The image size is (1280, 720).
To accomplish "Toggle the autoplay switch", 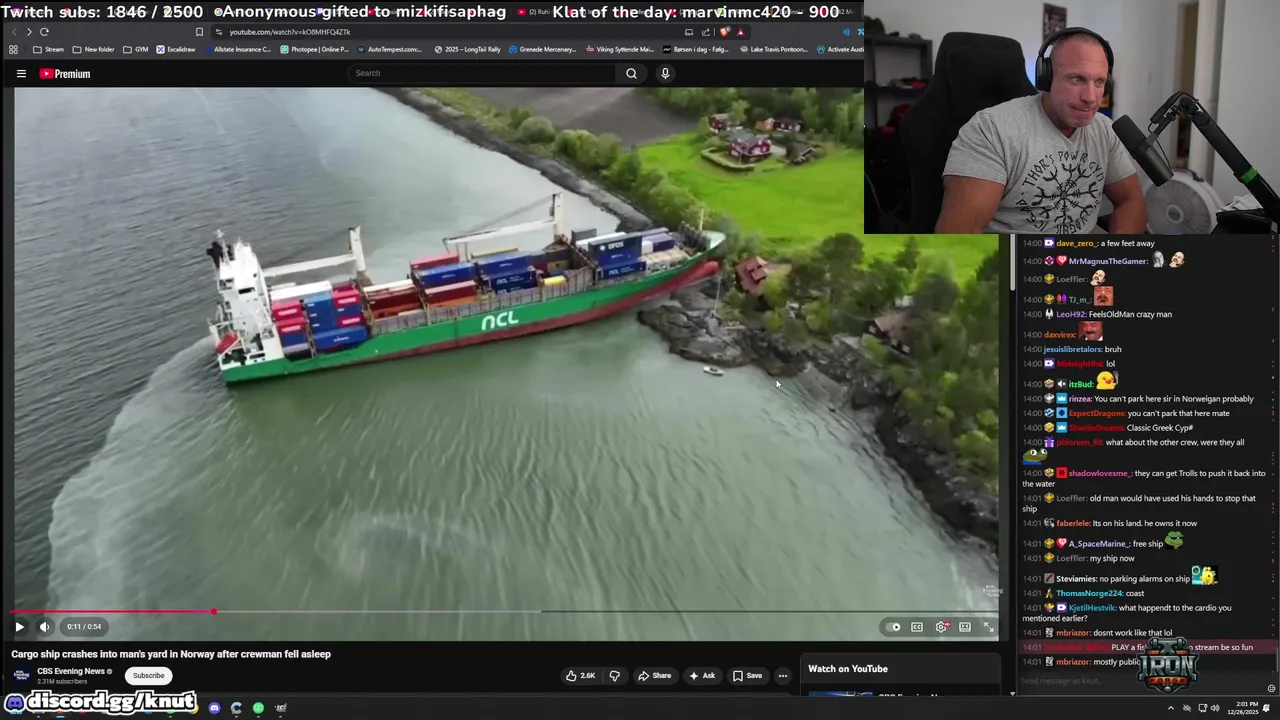I will 892,627.
